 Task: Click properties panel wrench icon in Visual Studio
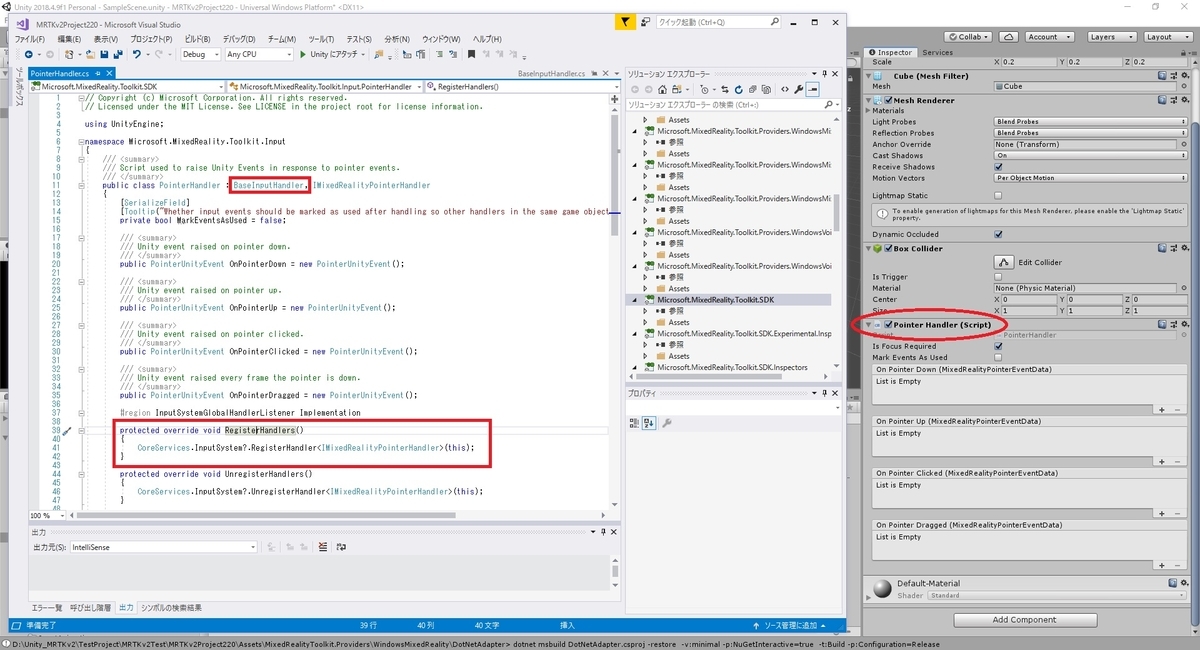(666, 423)
